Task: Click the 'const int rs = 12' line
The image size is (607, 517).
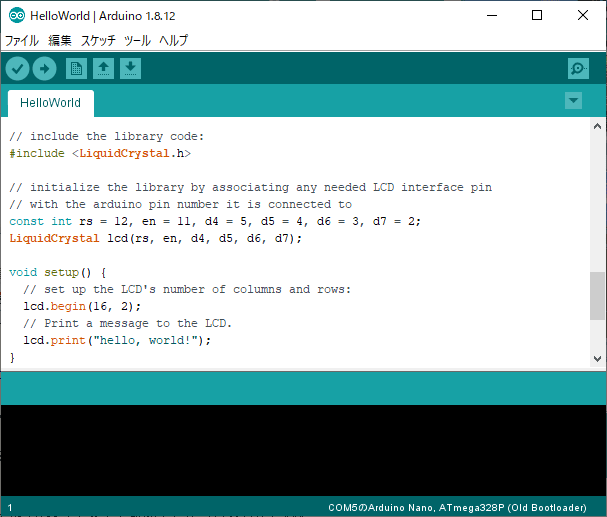Action: 215,222
